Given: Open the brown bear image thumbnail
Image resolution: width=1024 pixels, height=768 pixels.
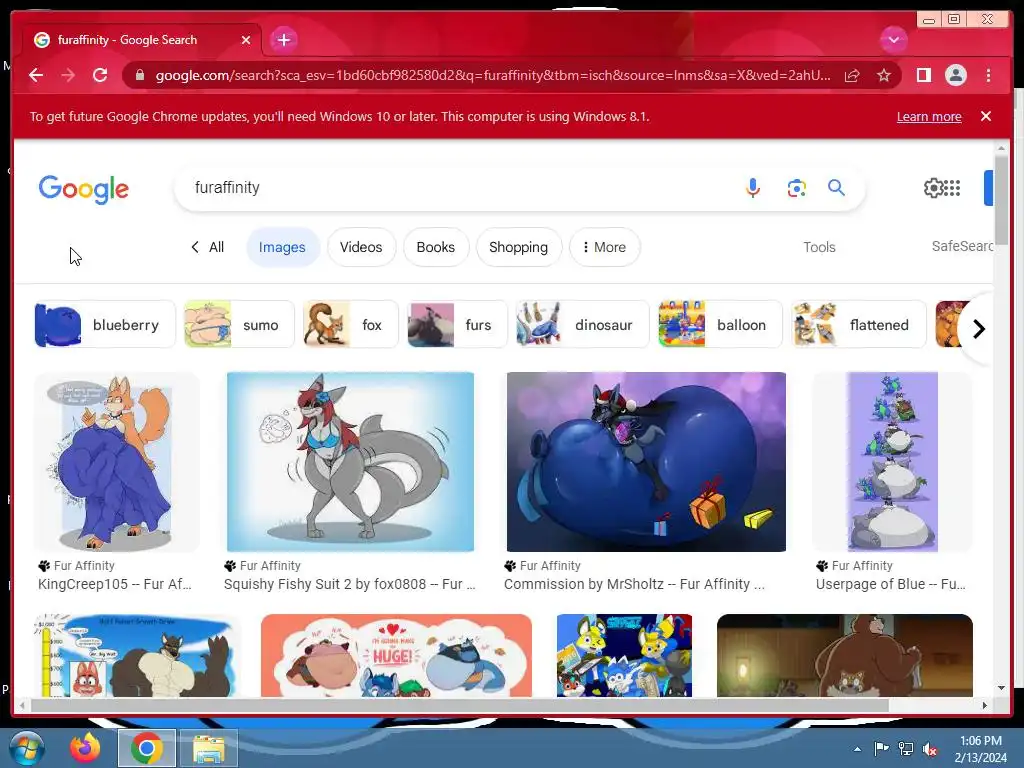Looking at the screenshot, I should (844, 655).
